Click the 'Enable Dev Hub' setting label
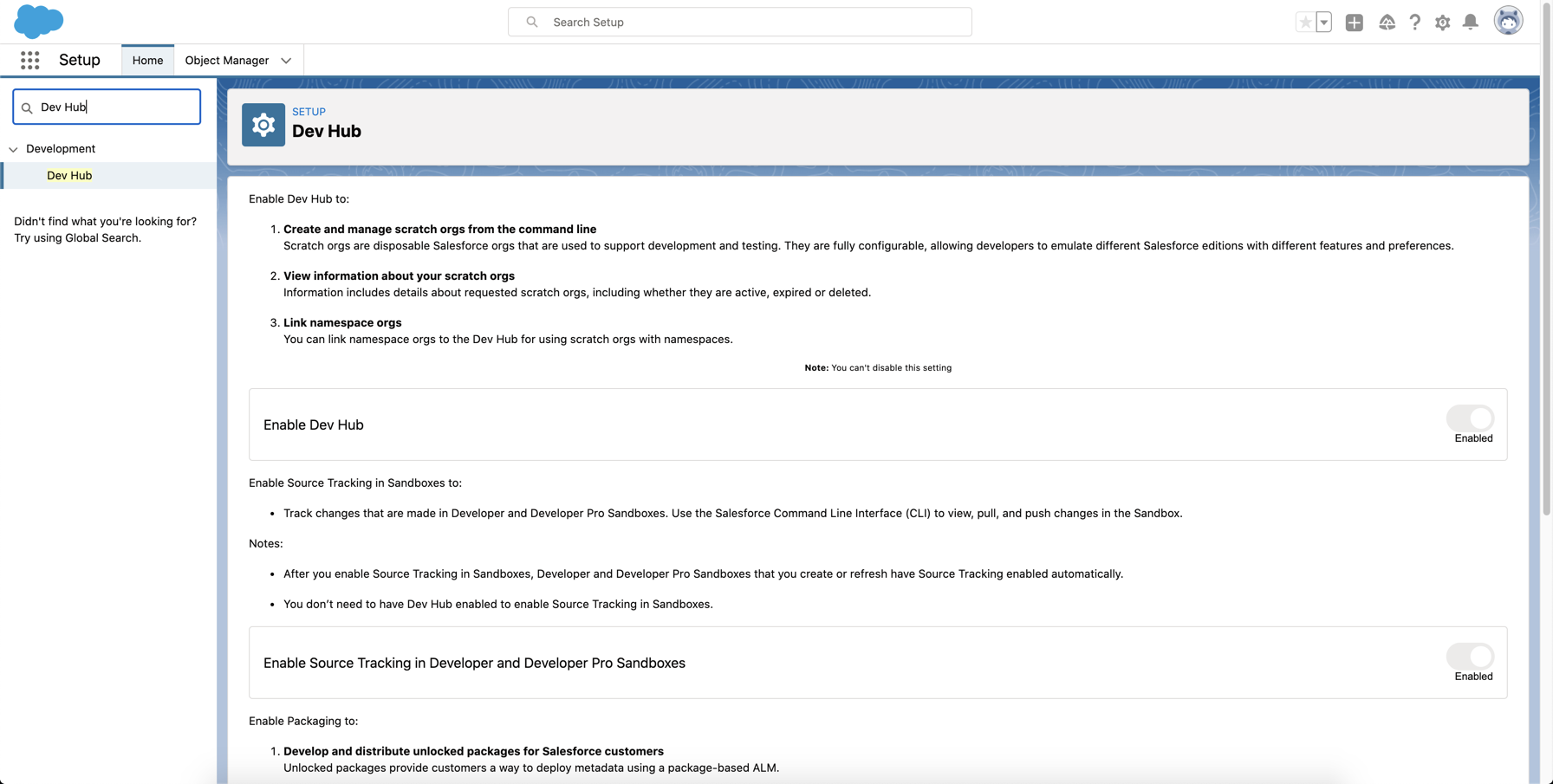 point(314,424)
